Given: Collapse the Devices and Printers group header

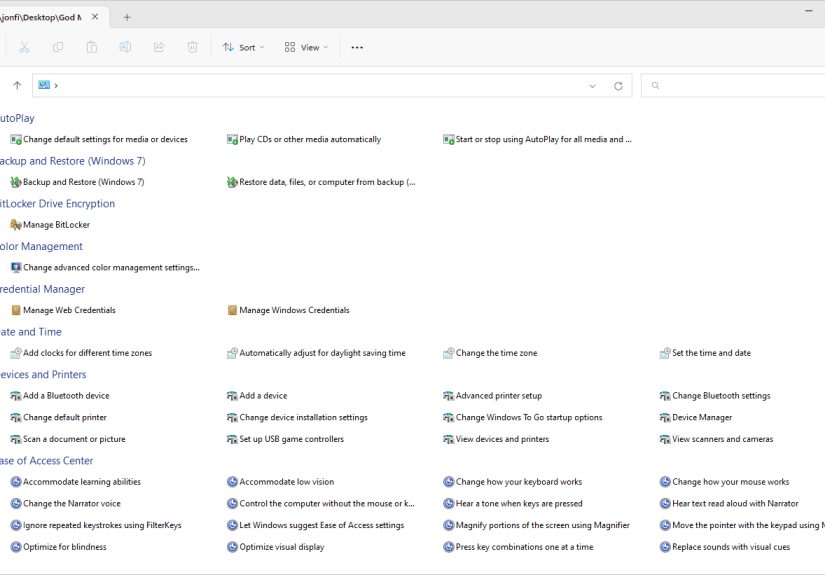Looking at the screenshot, I should (43, 375).
